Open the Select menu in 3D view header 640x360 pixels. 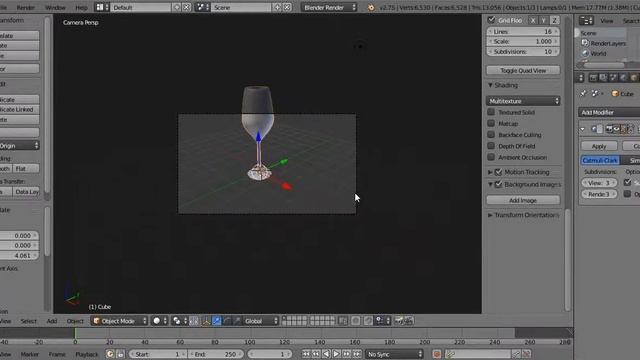tap(29, 321)
